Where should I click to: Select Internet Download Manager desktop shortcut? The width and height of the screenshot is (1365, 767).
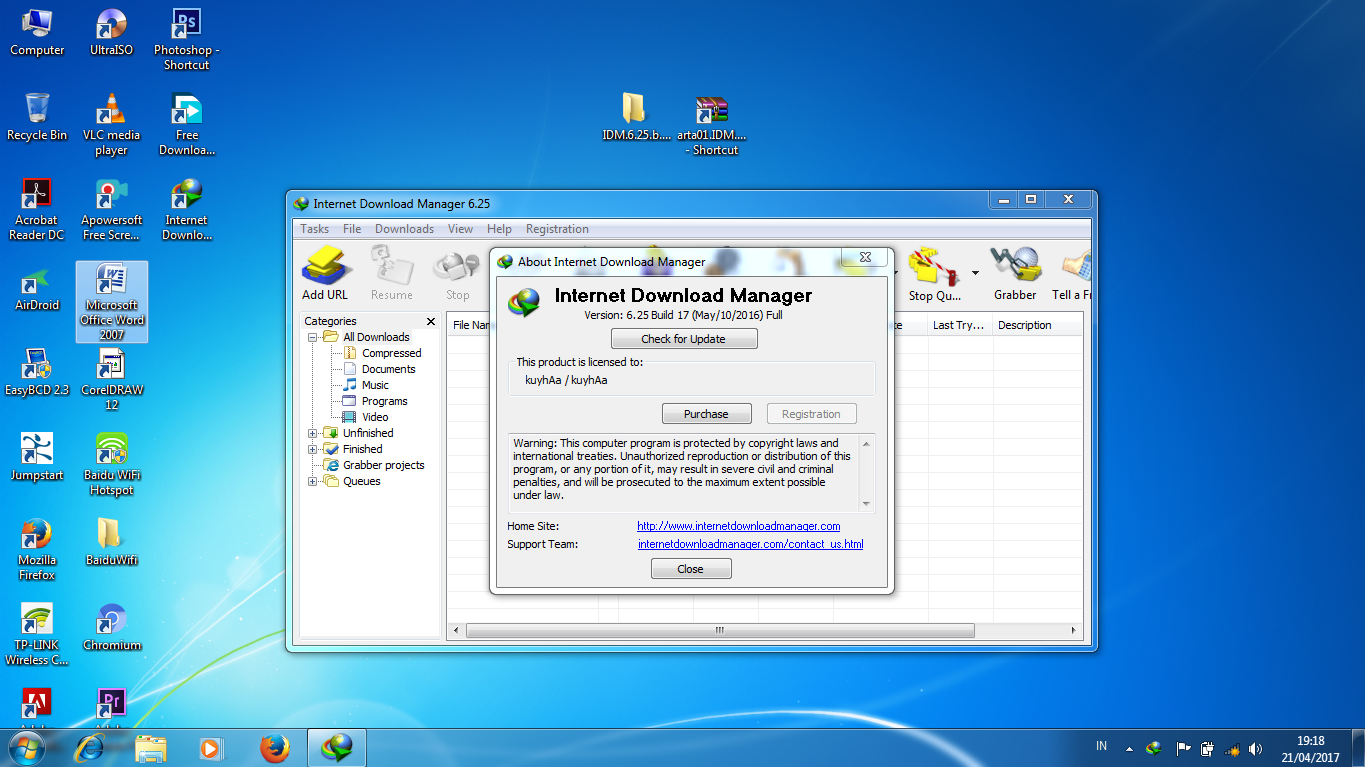click(187, 209)
